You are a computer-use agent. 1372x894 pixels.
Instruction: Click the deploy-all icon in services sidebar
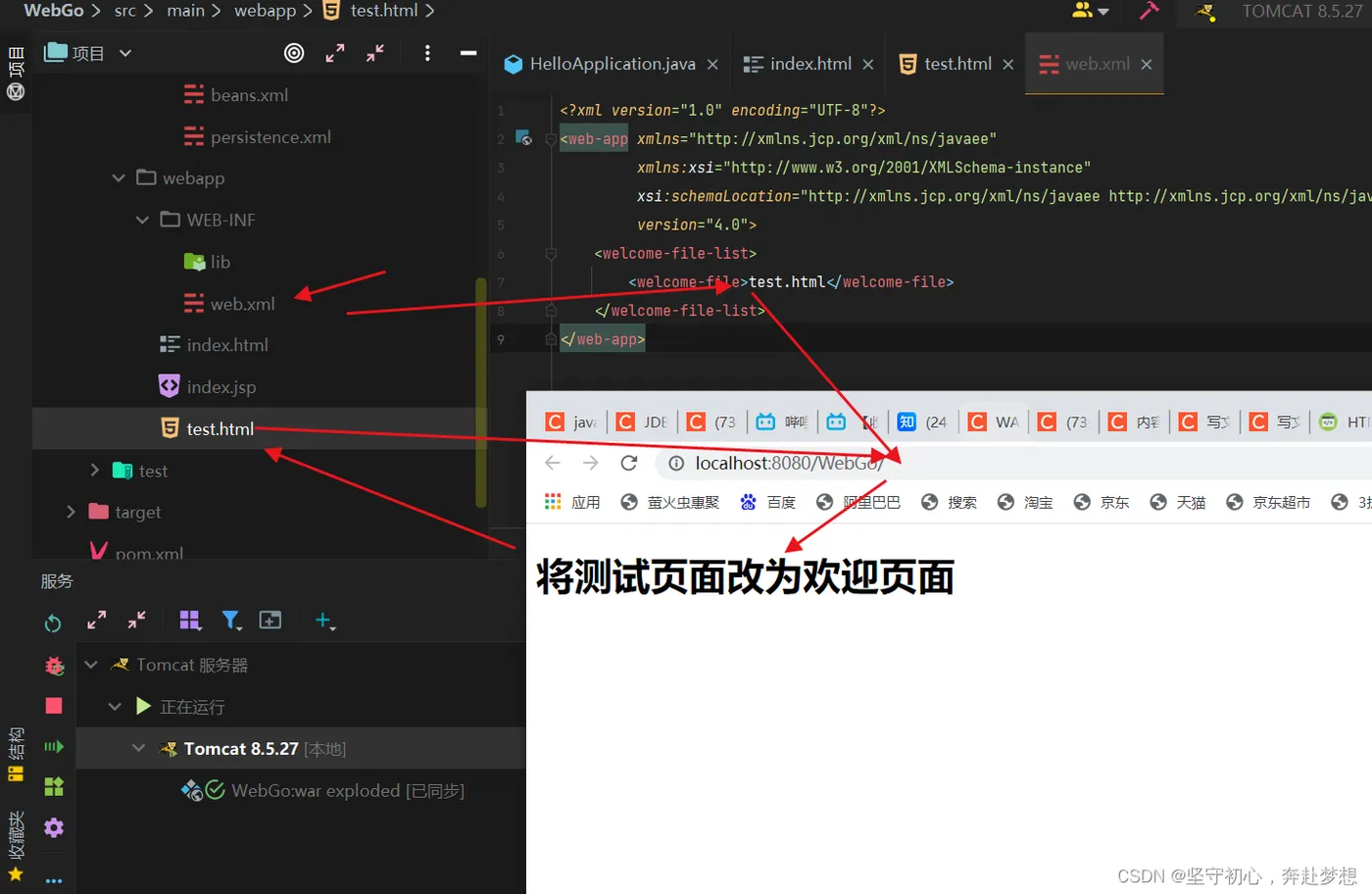[54, 786]
